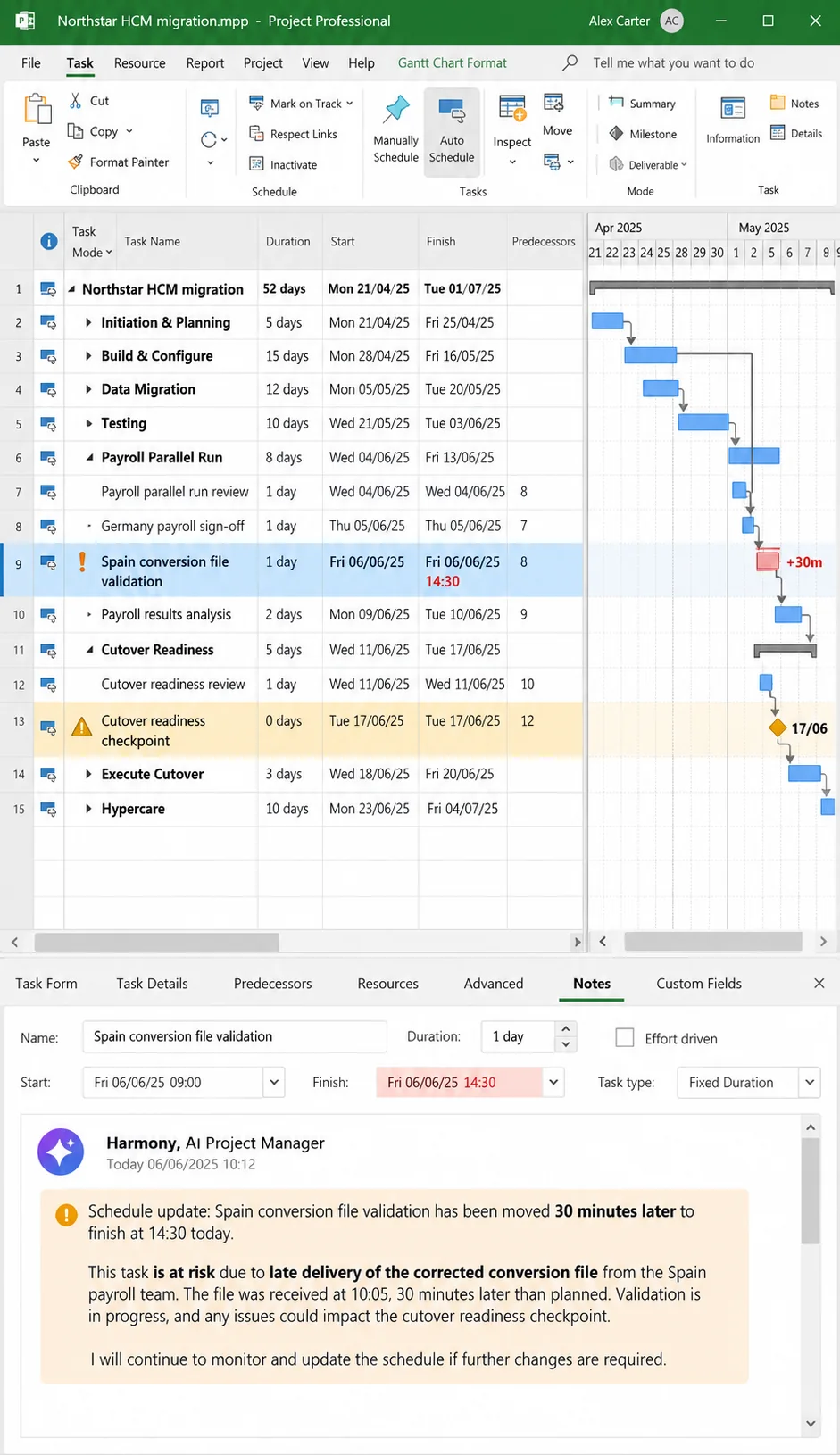Choose Manually Schedule pin icon
The width and height of the screenshot is (840, 1455).
395,111
